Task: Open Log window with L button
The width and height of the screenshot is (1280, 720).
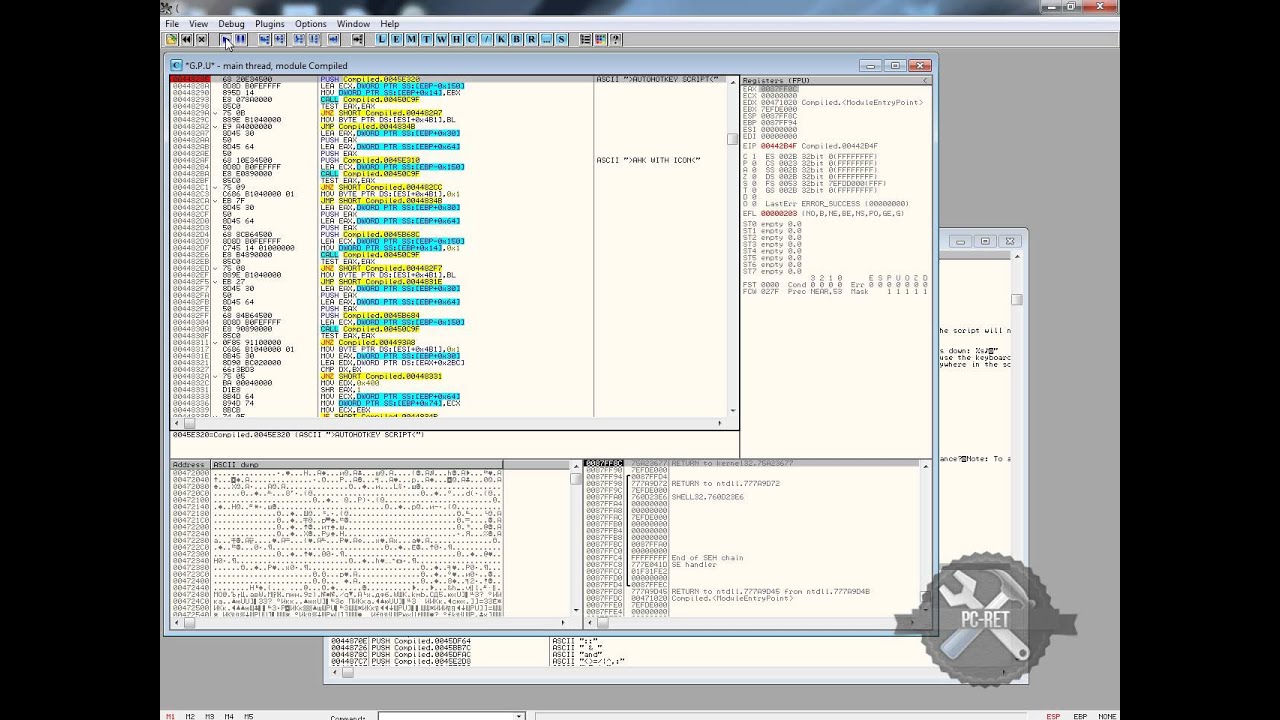Action: coord(382,39)
